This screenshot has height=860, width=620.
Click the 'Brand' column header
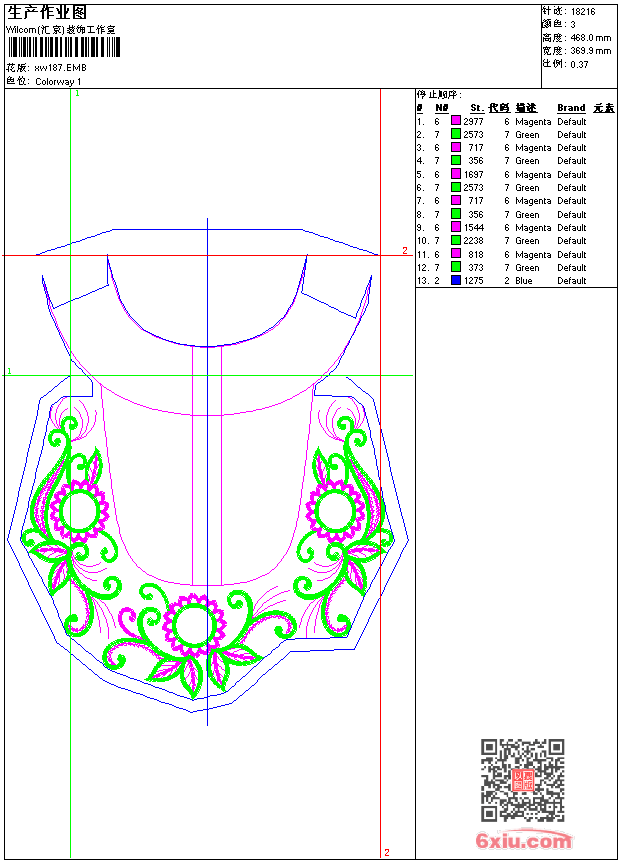click(571, 108)
